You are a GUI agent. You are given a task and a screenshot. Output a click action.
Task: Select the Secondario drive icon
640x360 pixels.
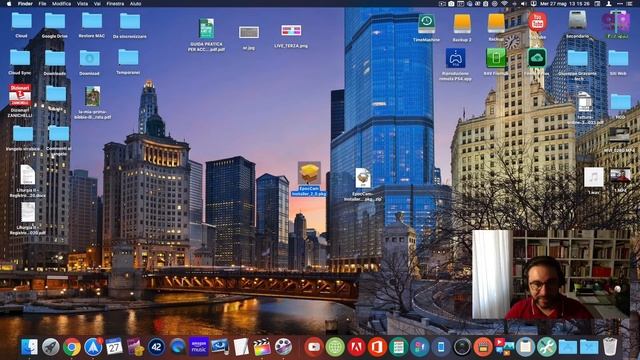(x=578, y=21)
